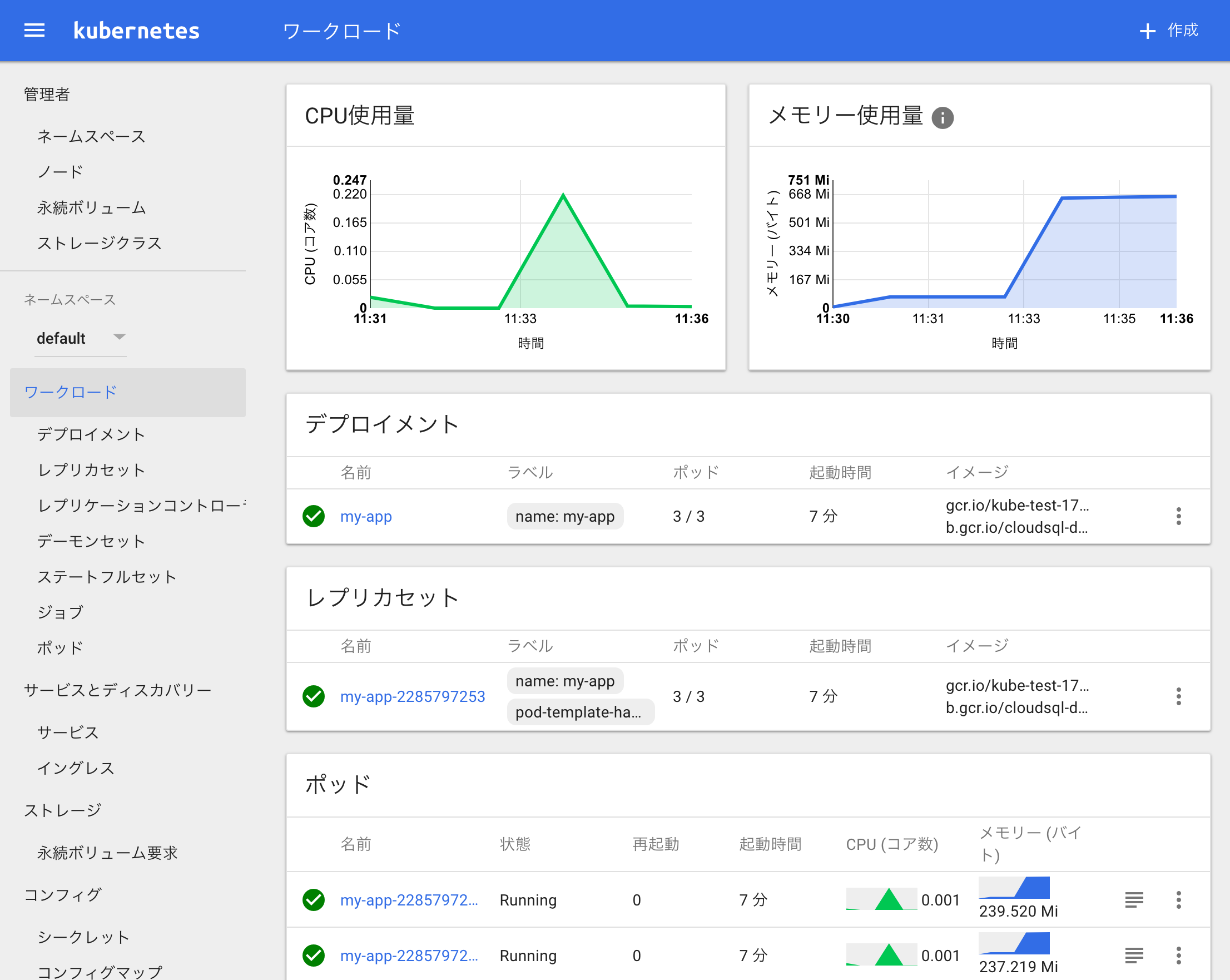Open ストレージ section in the sidebar

[63, 810]
